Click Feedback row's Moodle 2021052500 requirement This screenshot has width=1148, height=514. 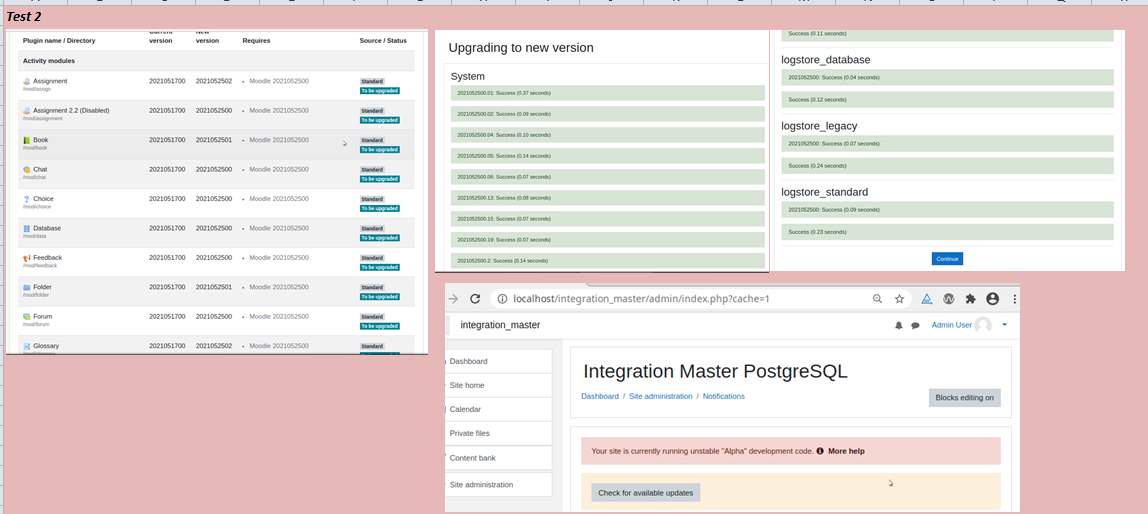point(279,258)
